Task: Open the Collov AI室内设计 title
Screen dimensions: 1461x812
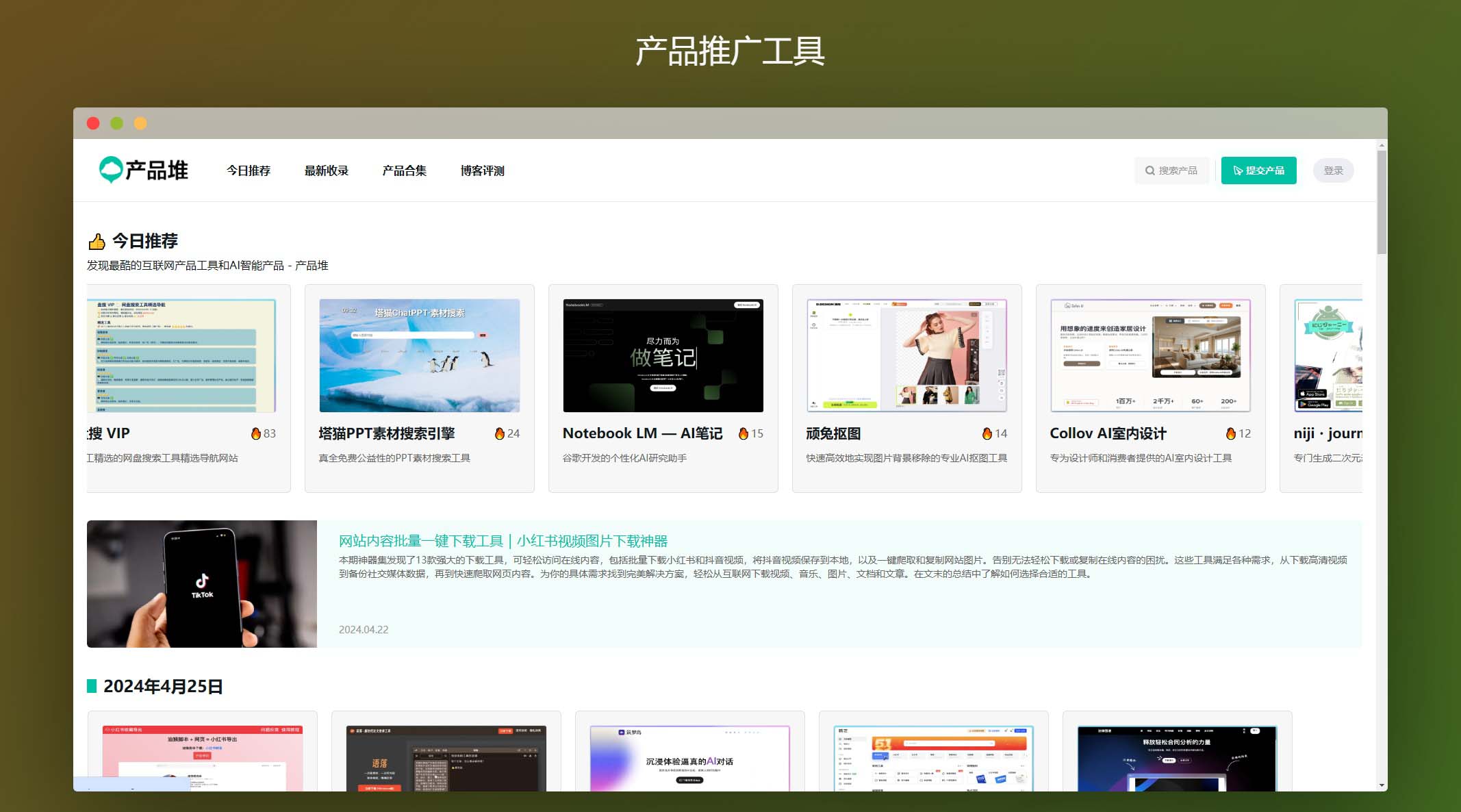Action: (x=1108, y=433)
